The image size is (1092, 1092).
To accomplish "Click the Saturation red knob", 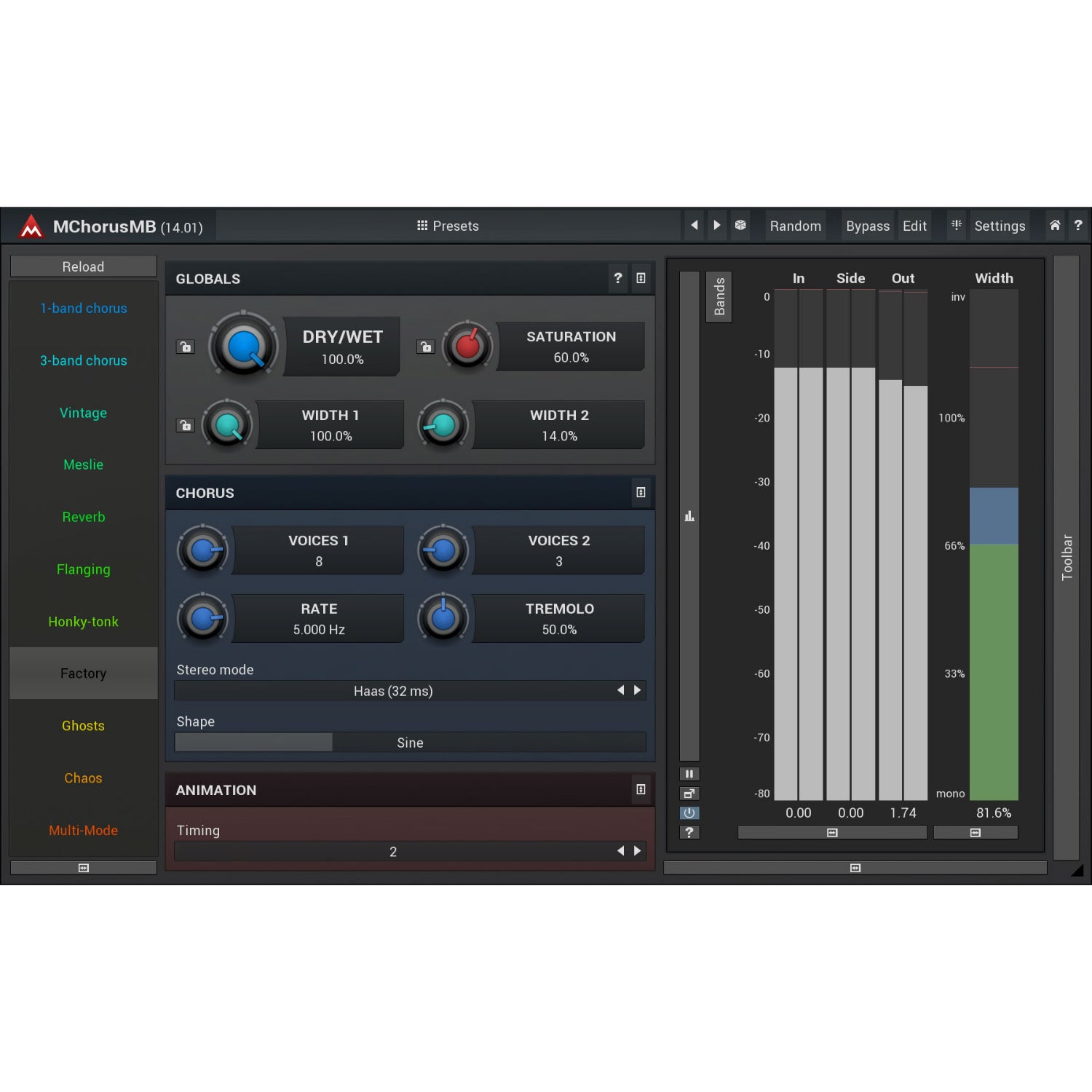I will point(468,347).
